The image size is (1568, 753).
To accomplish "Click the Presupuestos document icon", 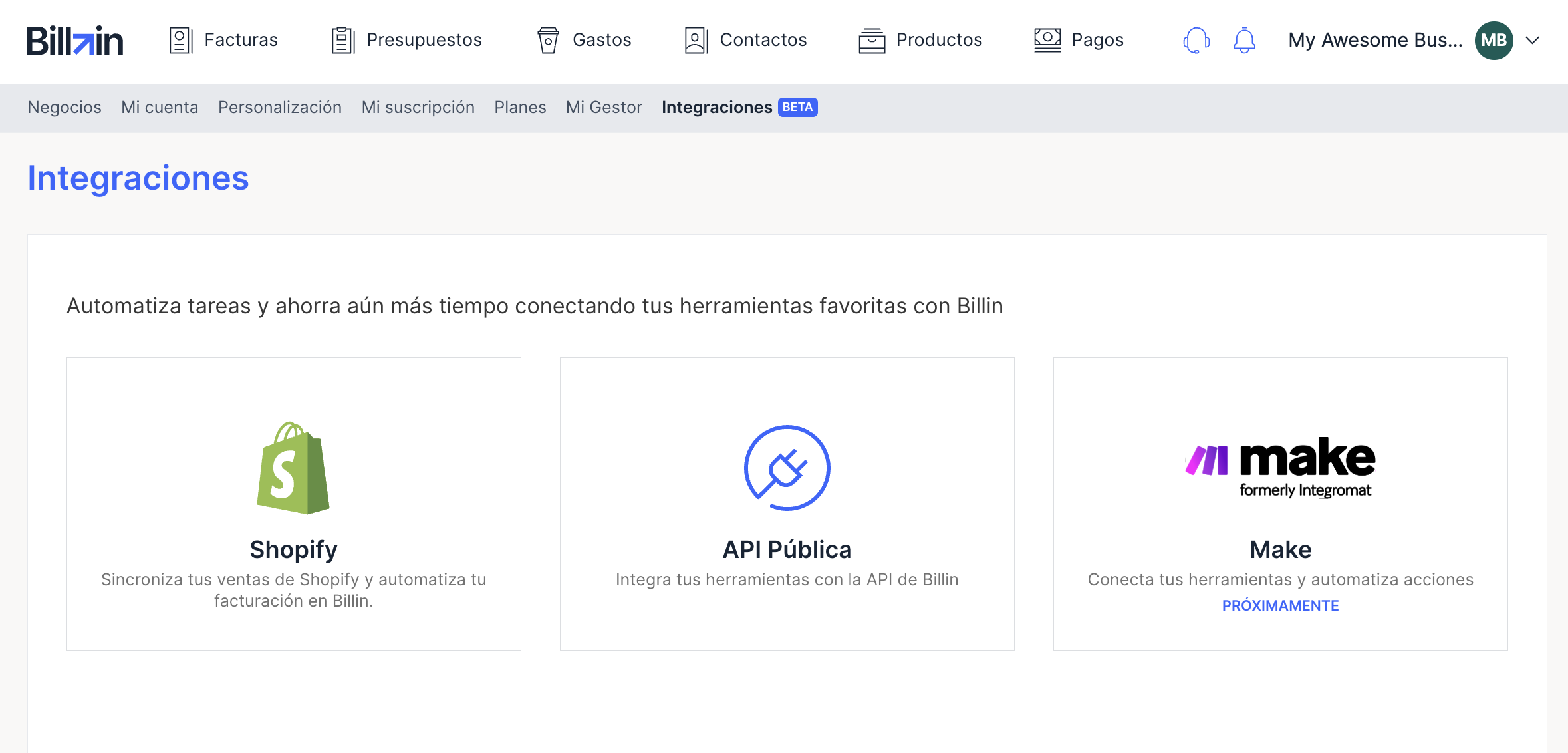I will click(x=343, y=40).
